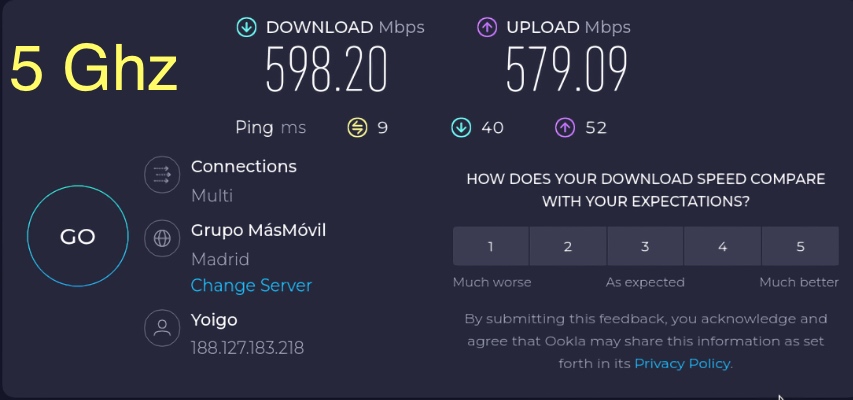Viewport: 853px width, 400px height.
Task: Click the upload latency icon next to 52
Action: [x=565, y=128]
